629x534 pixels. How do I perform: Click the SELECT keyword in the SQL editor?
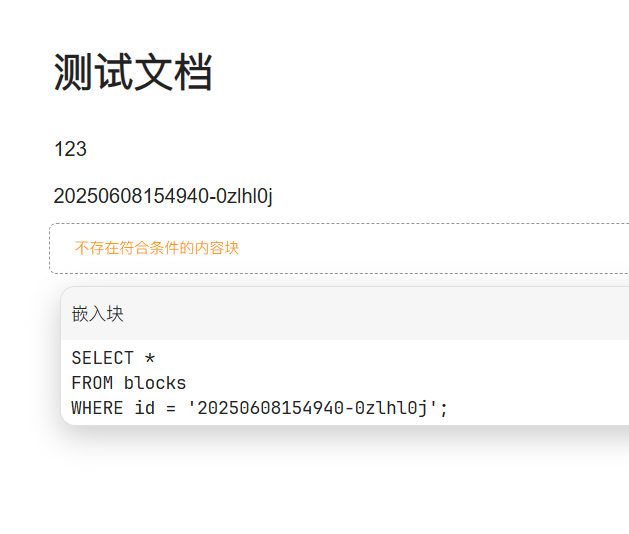point(102,358)
